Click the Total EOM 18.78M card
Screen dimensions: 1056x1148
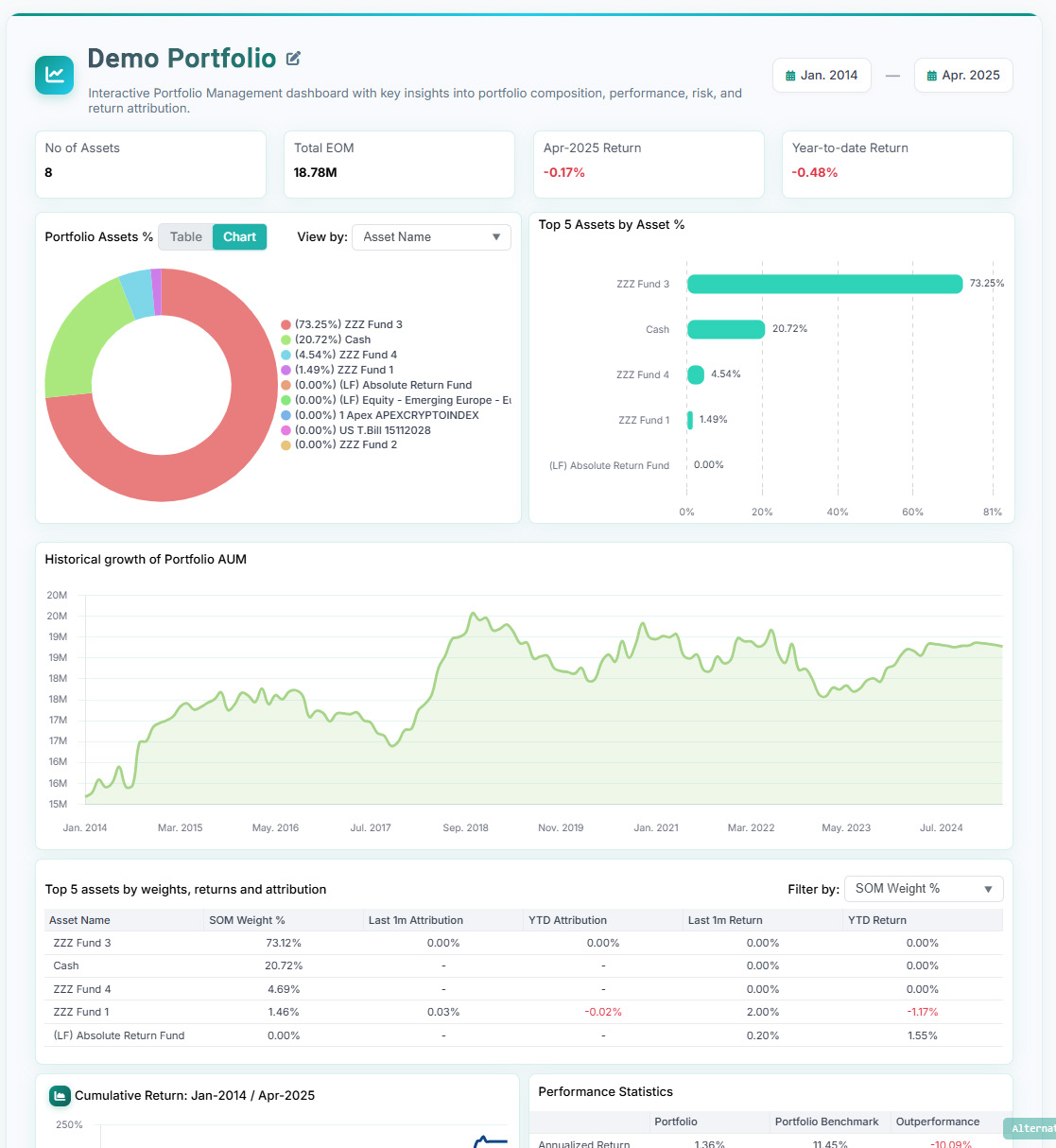(x=399, y=165)
